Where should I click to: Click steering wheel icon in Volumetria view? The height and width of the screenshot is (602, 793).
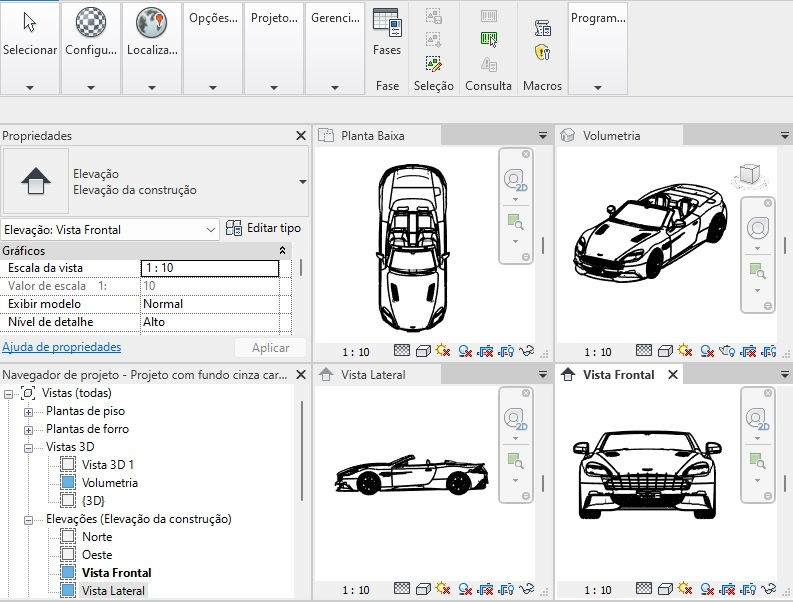pyautogui.click(x=757, y=228)
